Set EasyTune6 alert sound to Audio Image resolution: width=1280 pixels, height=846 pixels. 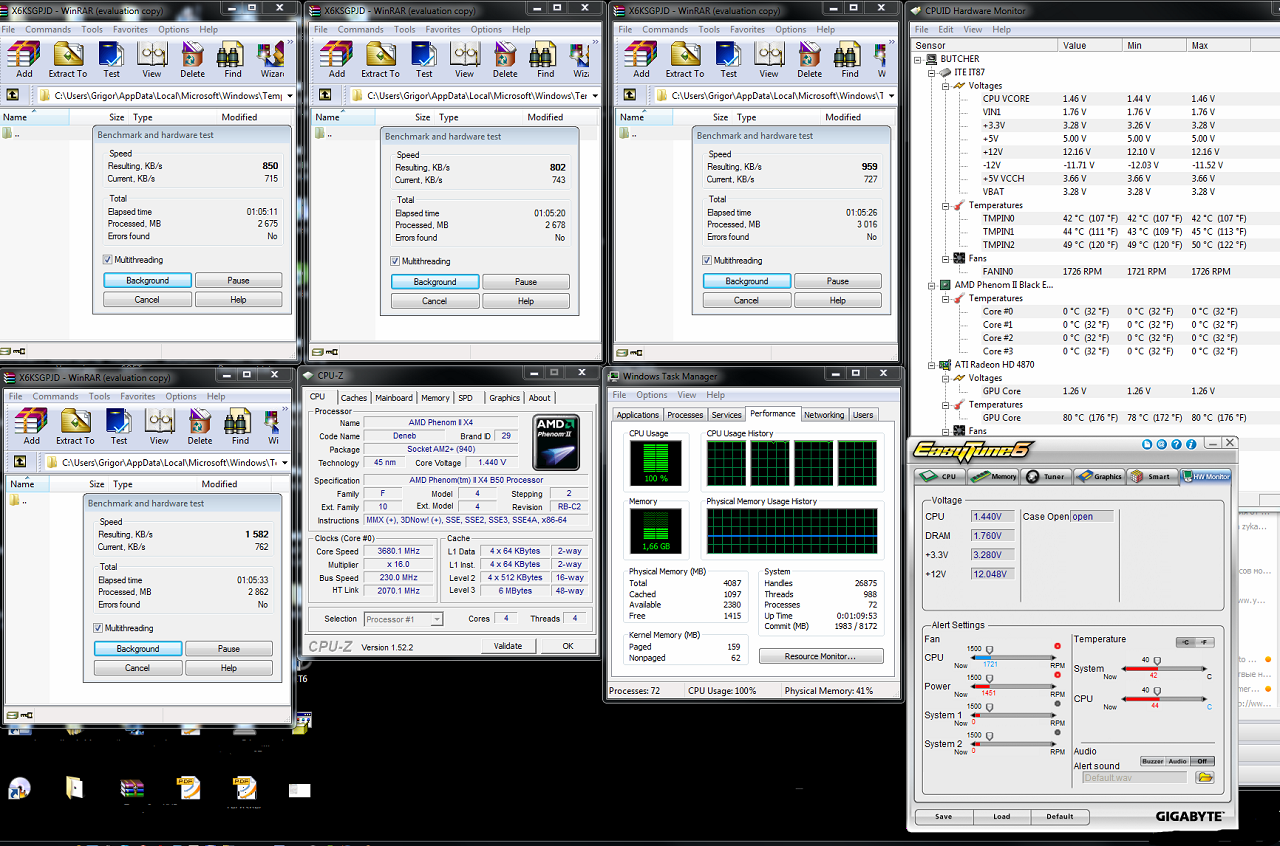(1178, 762)
